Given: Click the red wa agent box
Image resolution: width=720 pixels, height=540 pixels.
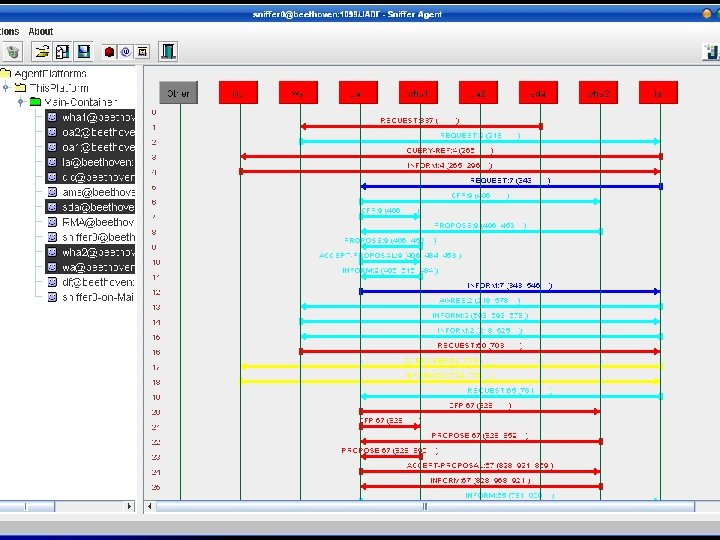Looking at the screenshot, I should [x=298, y=93].
